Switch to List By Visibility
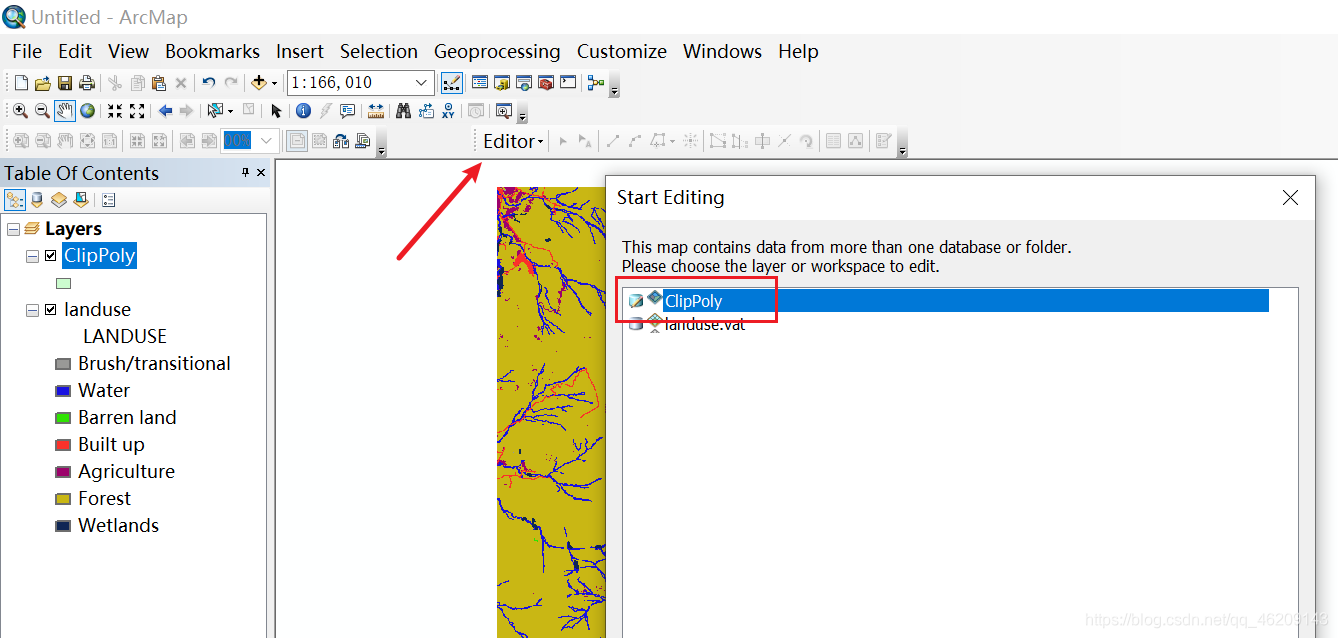 tap(59, 200)
